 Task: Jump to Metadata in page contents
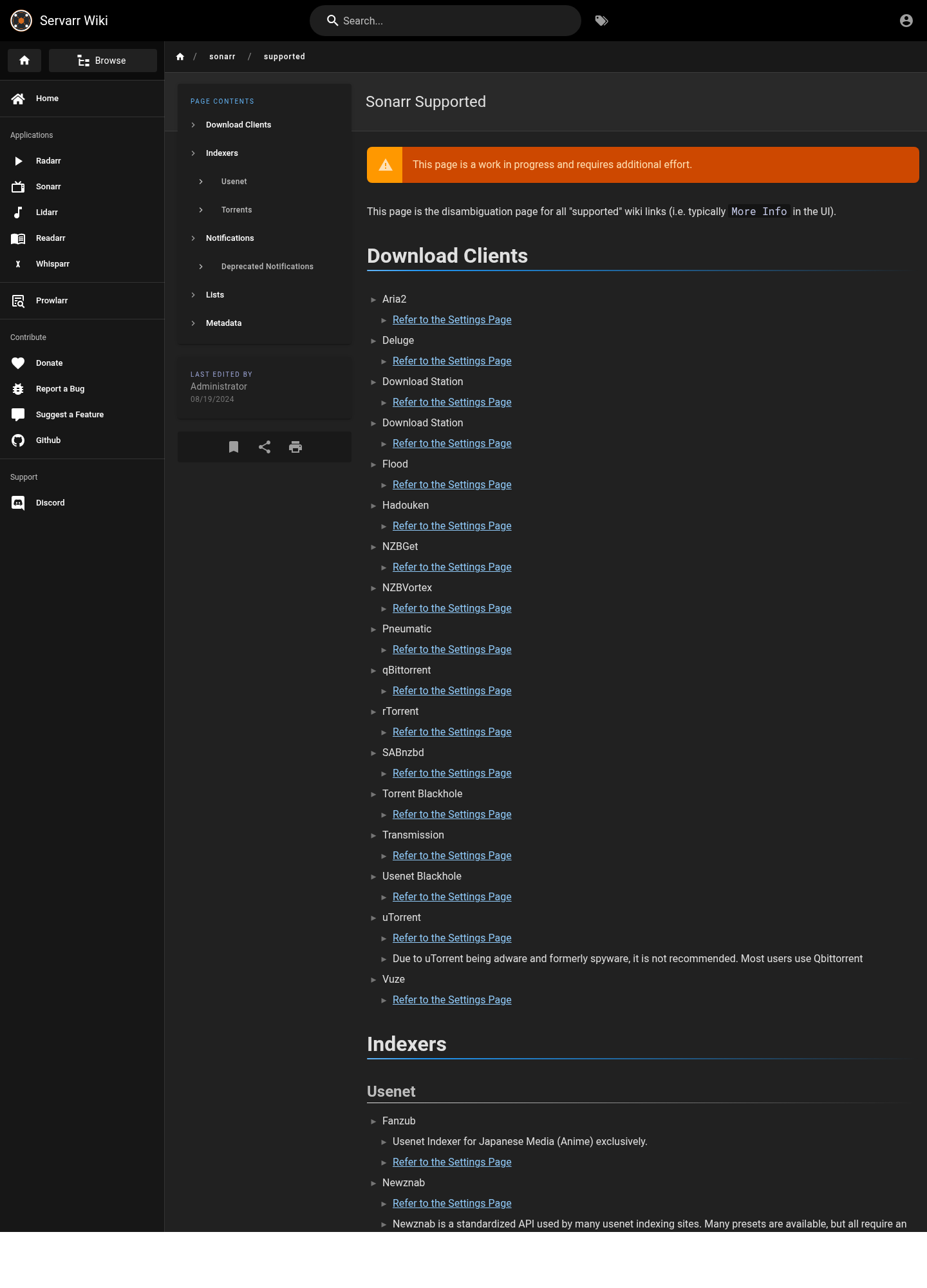224,323
